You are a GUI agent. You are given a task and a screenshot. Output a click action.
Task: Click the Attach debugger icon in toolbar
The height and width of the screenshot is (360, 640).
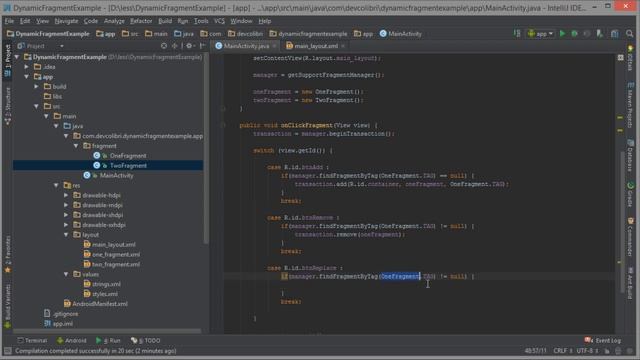599,33
